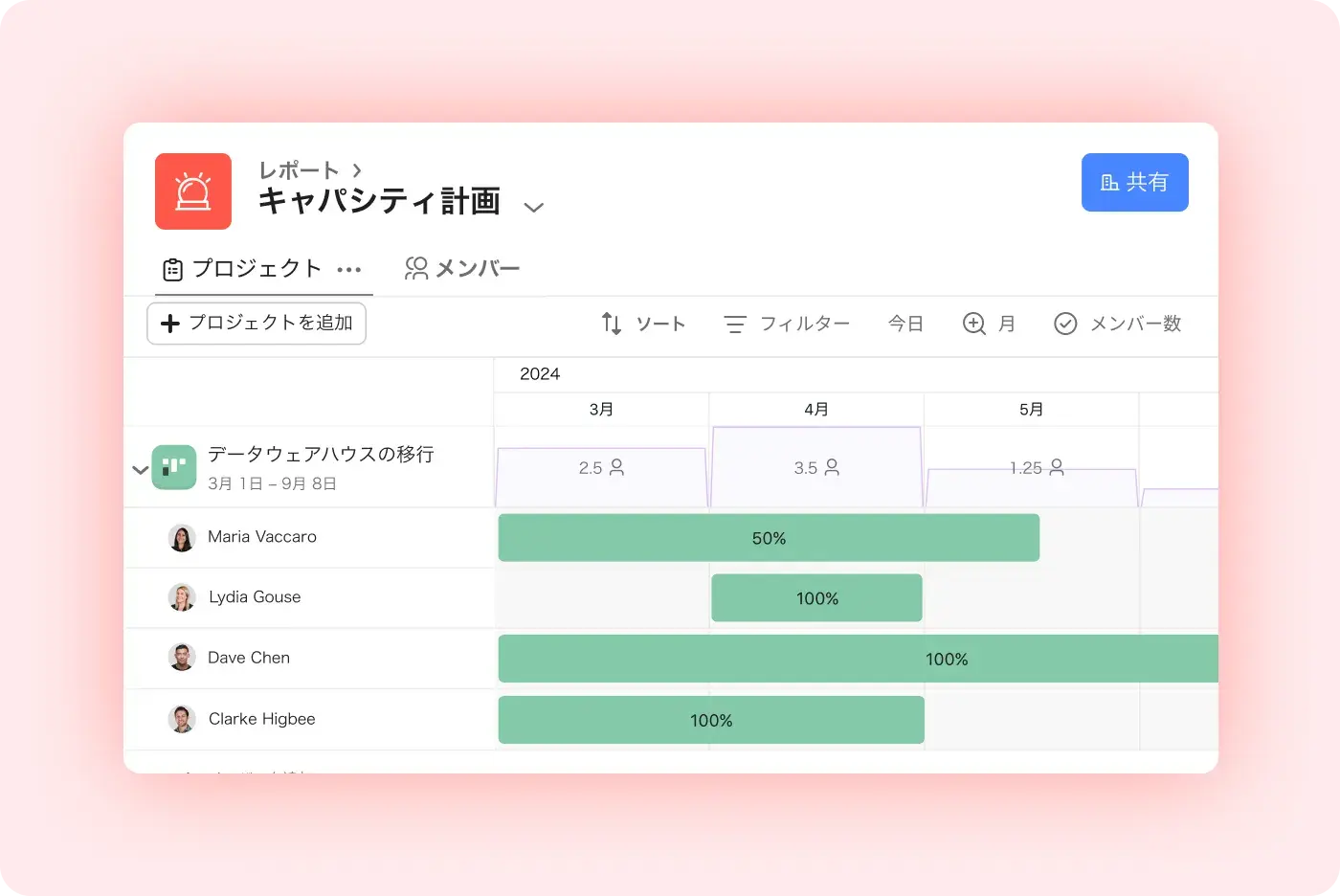Image resolution: width=1340 pixels, height=896 pixels.
Task: Open the レポート breadcrumb link
Action: [x=299, y=170]
